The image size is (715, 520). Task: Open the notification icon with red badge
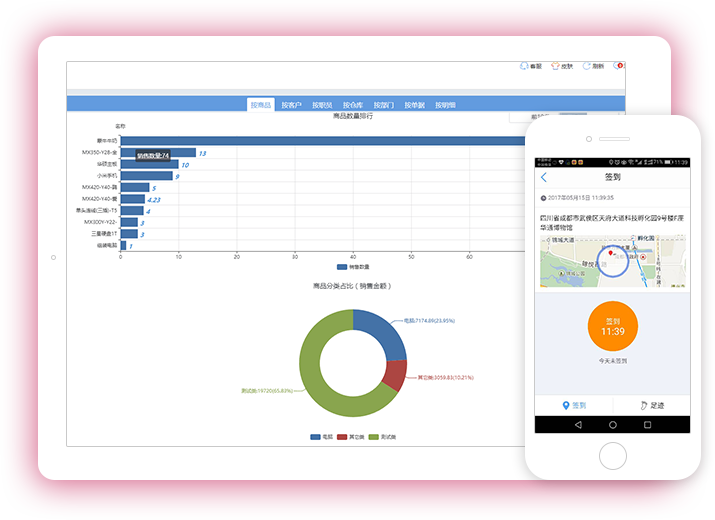pyautogui.click(x=618, y=66)
